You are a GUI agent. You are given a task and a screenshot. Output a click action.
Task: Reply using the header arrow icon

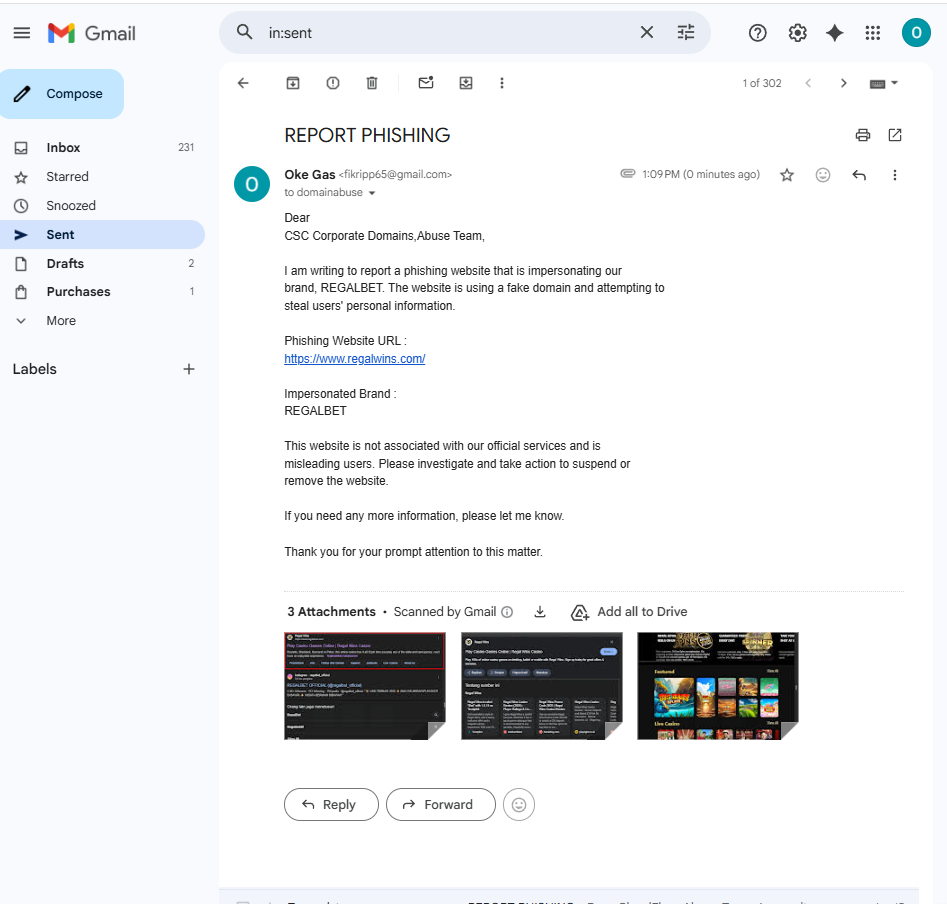859,175
